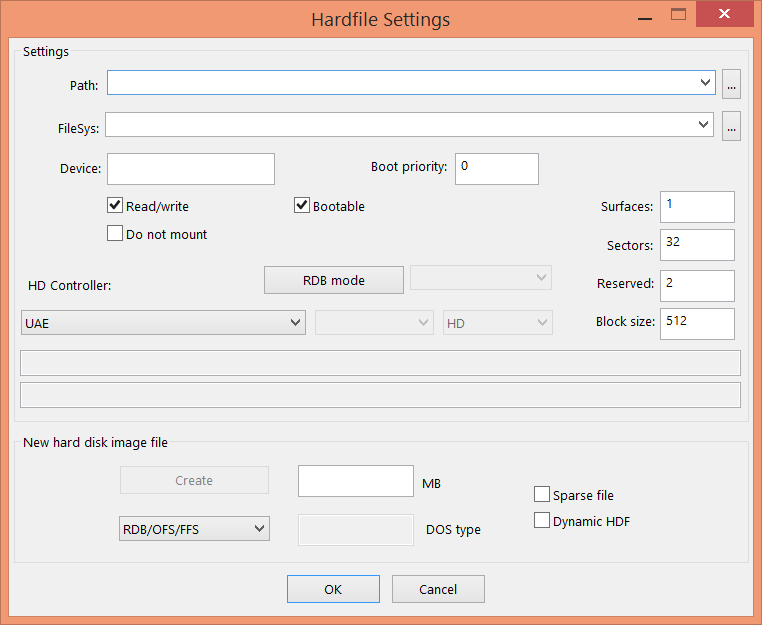Confirm settings with the OK button
Screen dimensions: 762x625
pyautogui.click(x=333, y=589)
